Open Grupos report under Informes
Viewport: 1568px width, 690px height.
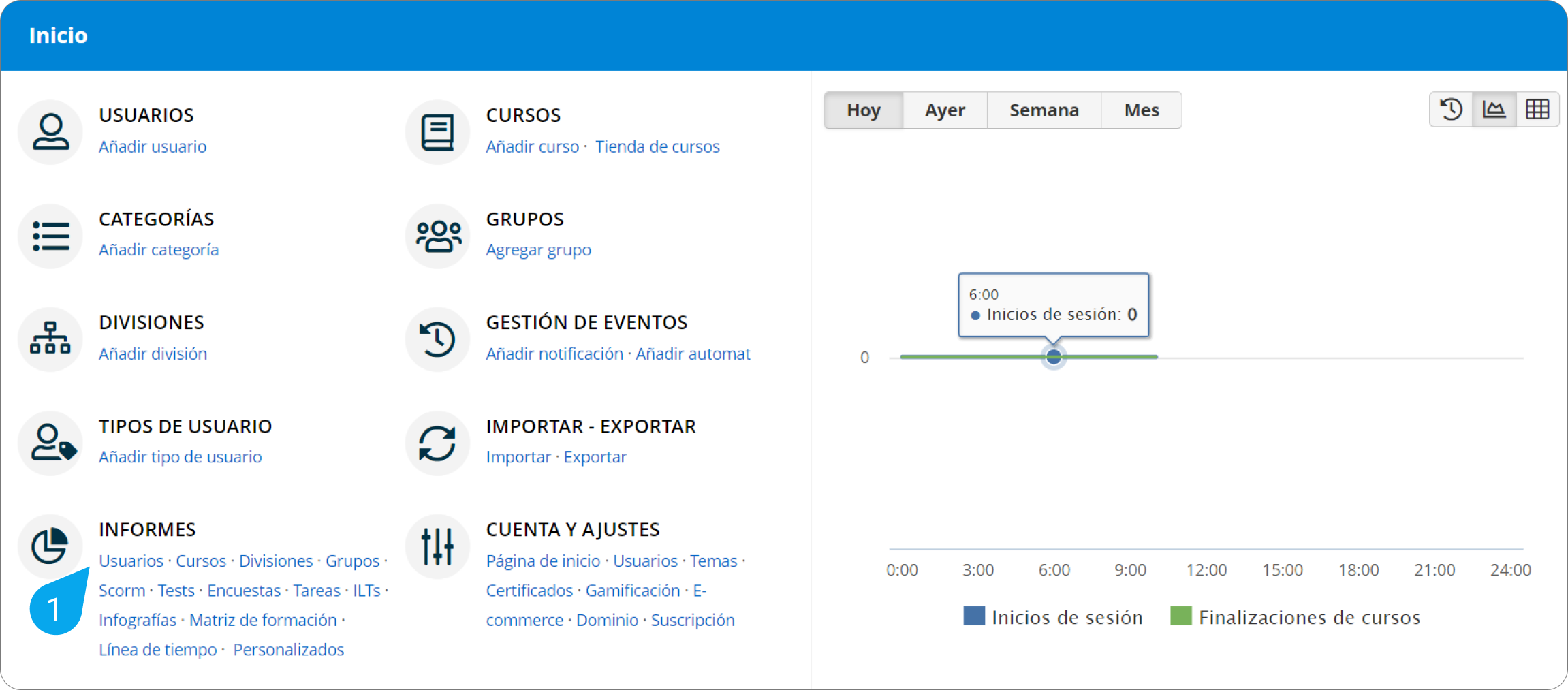tap(352, 561)
